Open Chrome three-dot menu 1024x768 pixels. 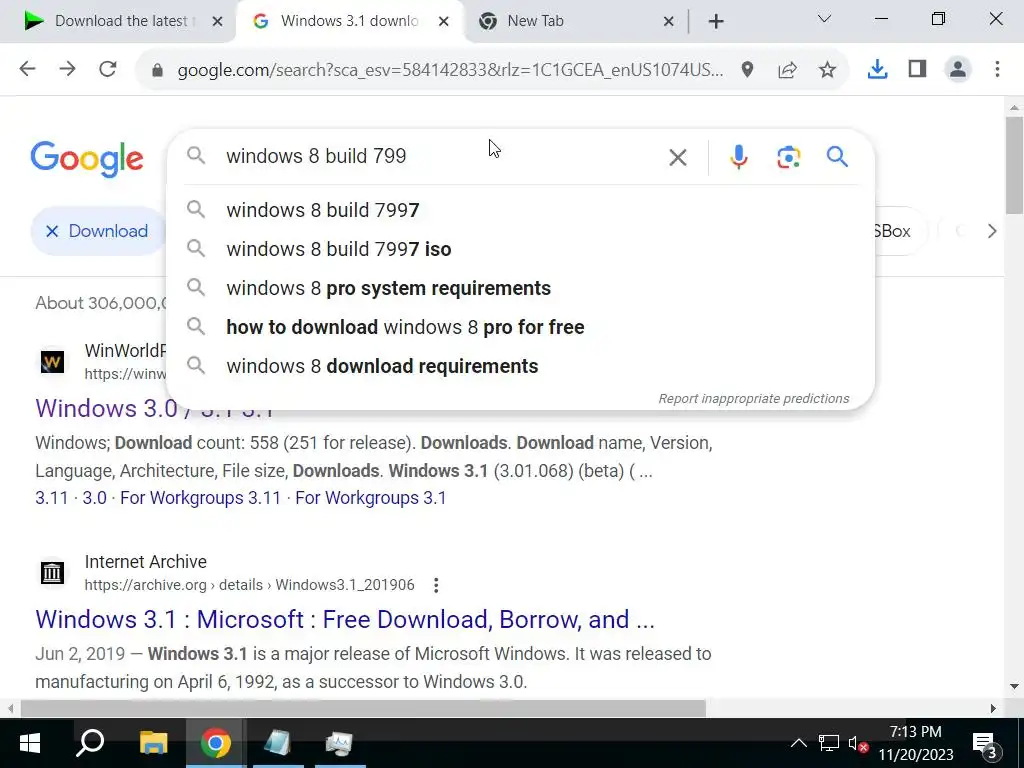(x=997, y=69)
